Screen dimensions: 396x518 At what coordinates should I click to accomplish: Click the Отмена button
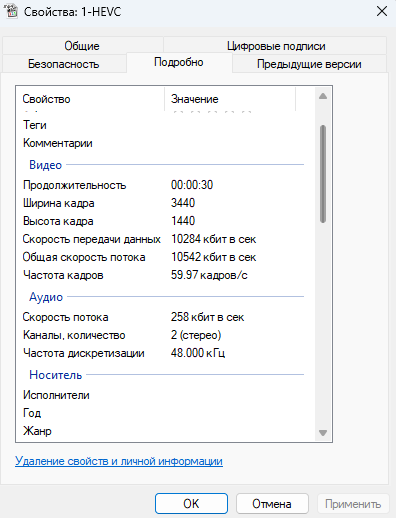coord(272,504)
